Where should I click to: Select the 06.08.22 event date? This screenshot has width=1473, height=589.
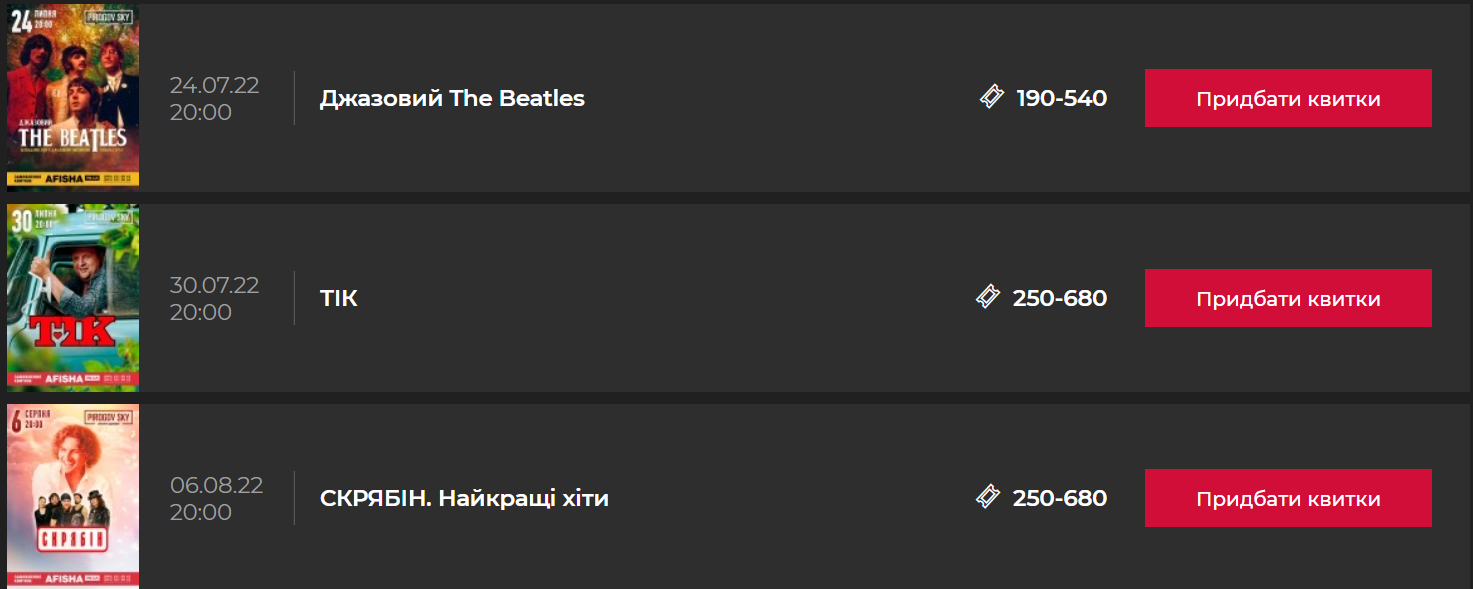(216, 485)
